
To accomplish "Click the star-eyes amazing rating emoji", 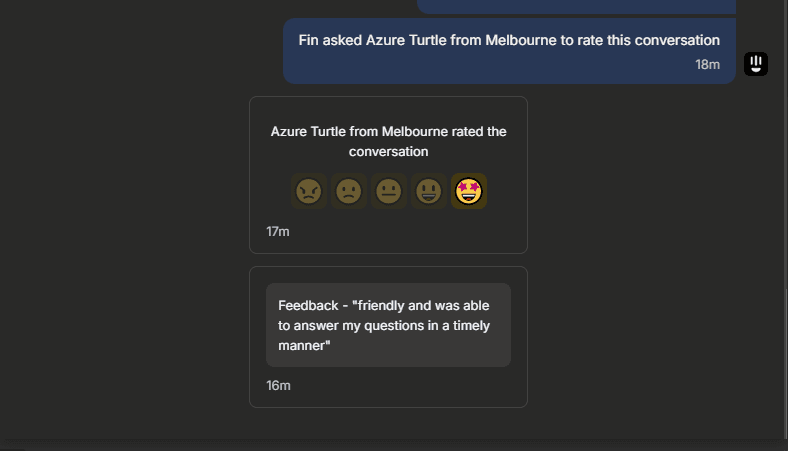I will 469,191.
